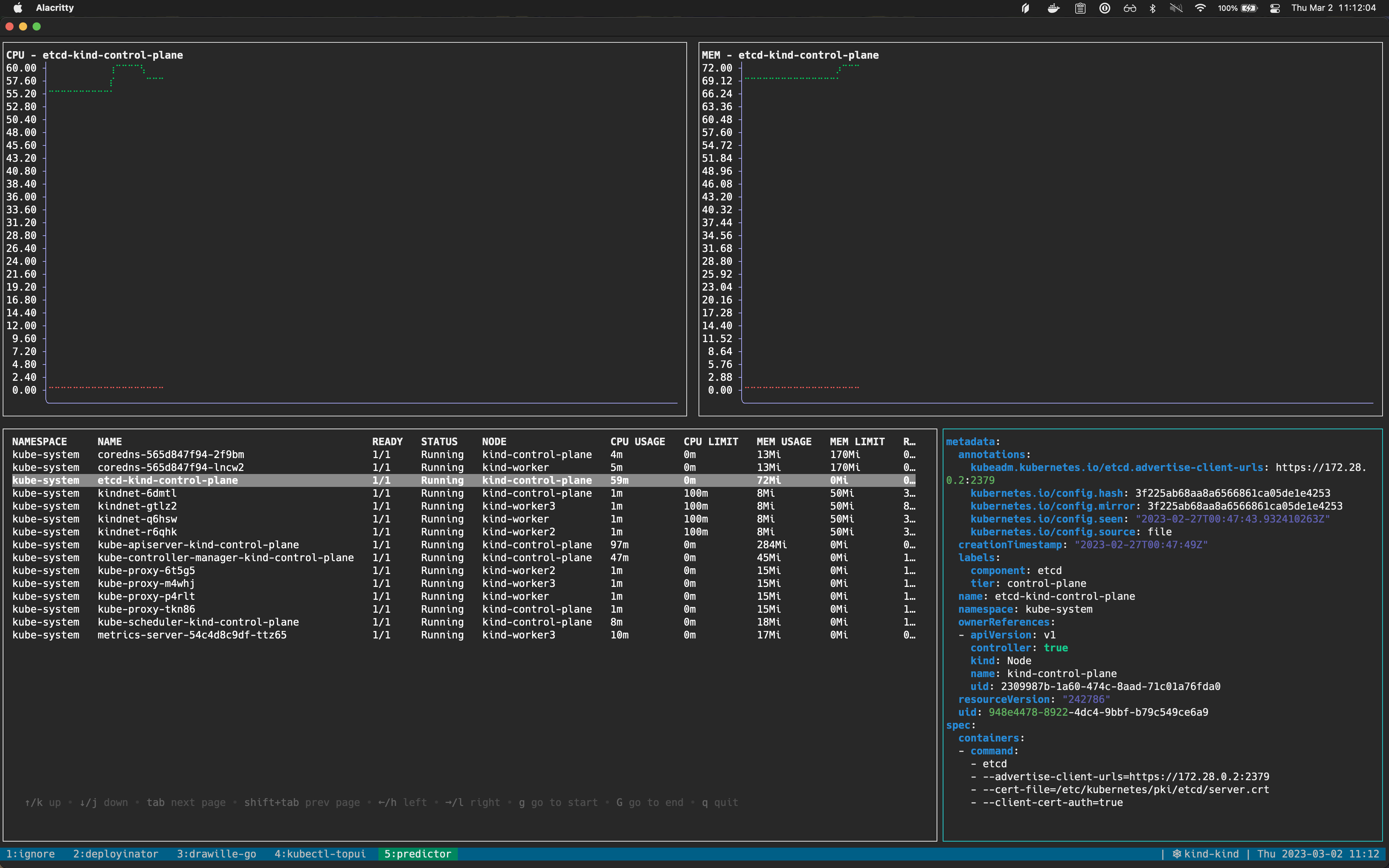This screenshot has width=1389, height=868.
Task: Click the resourceVersion "242786" line
Action: [x=1034, y=699]
